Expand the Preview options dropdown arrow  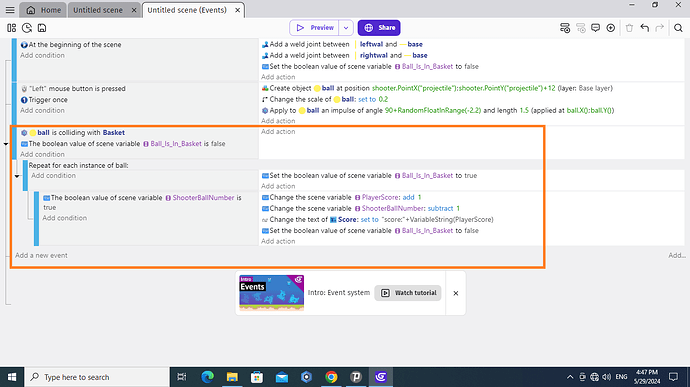[346, 28]
